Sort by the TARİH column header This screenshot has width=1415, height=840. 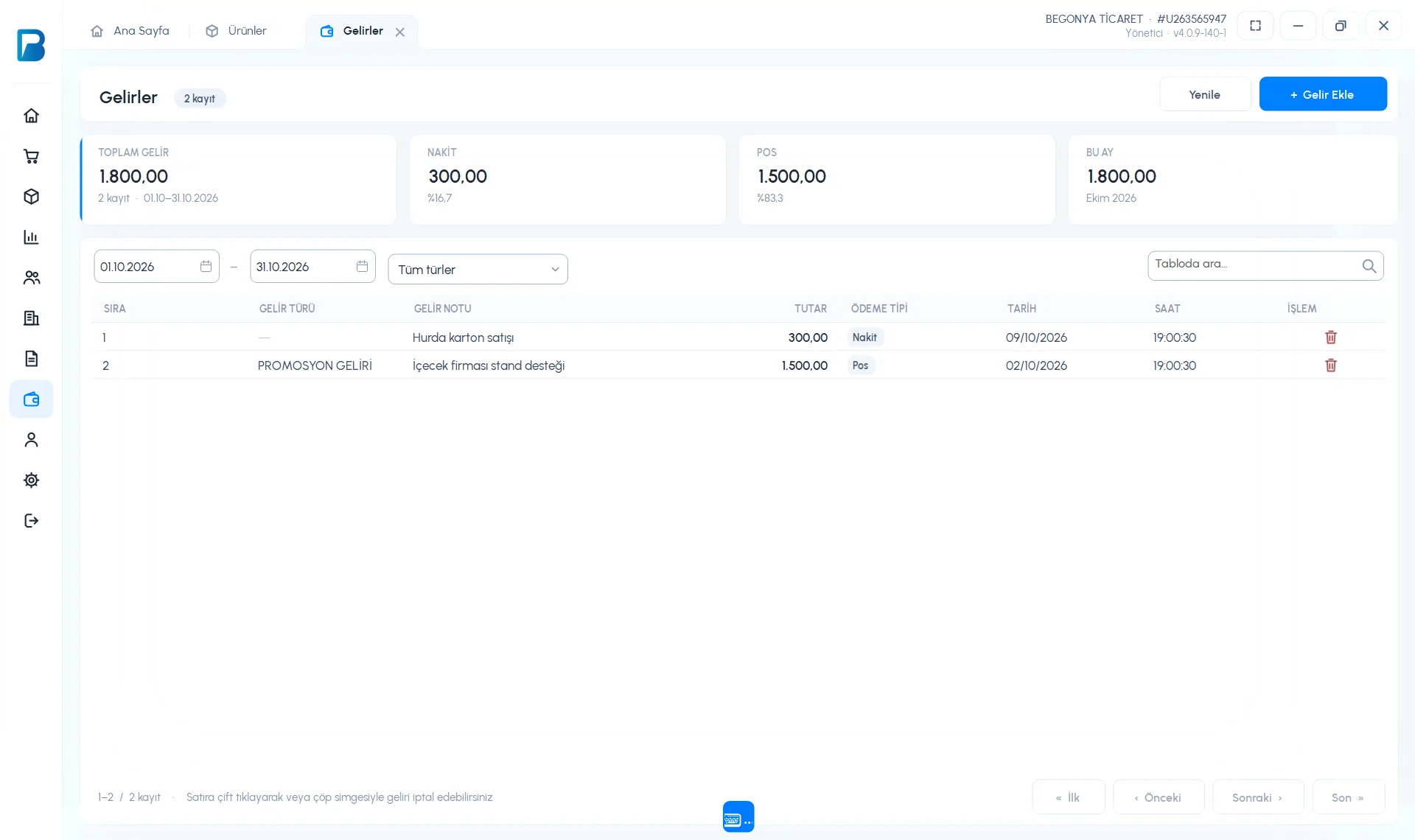click(1021, 309)
